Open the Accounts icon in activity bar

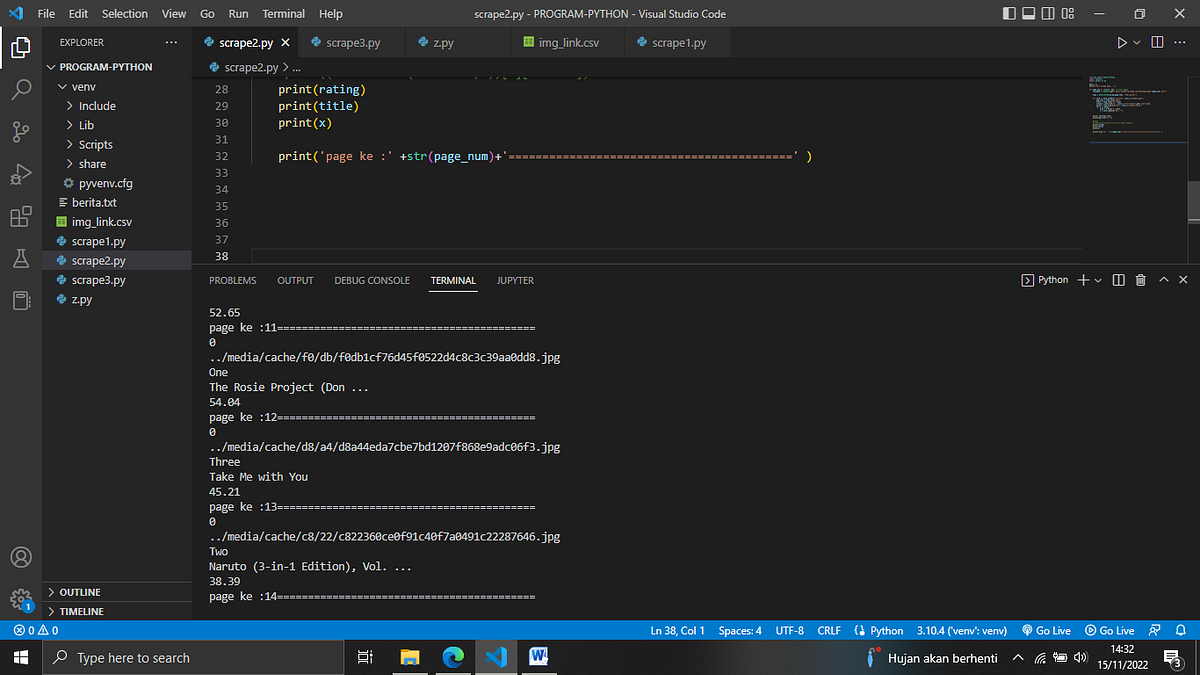click(x=21, y=557)
